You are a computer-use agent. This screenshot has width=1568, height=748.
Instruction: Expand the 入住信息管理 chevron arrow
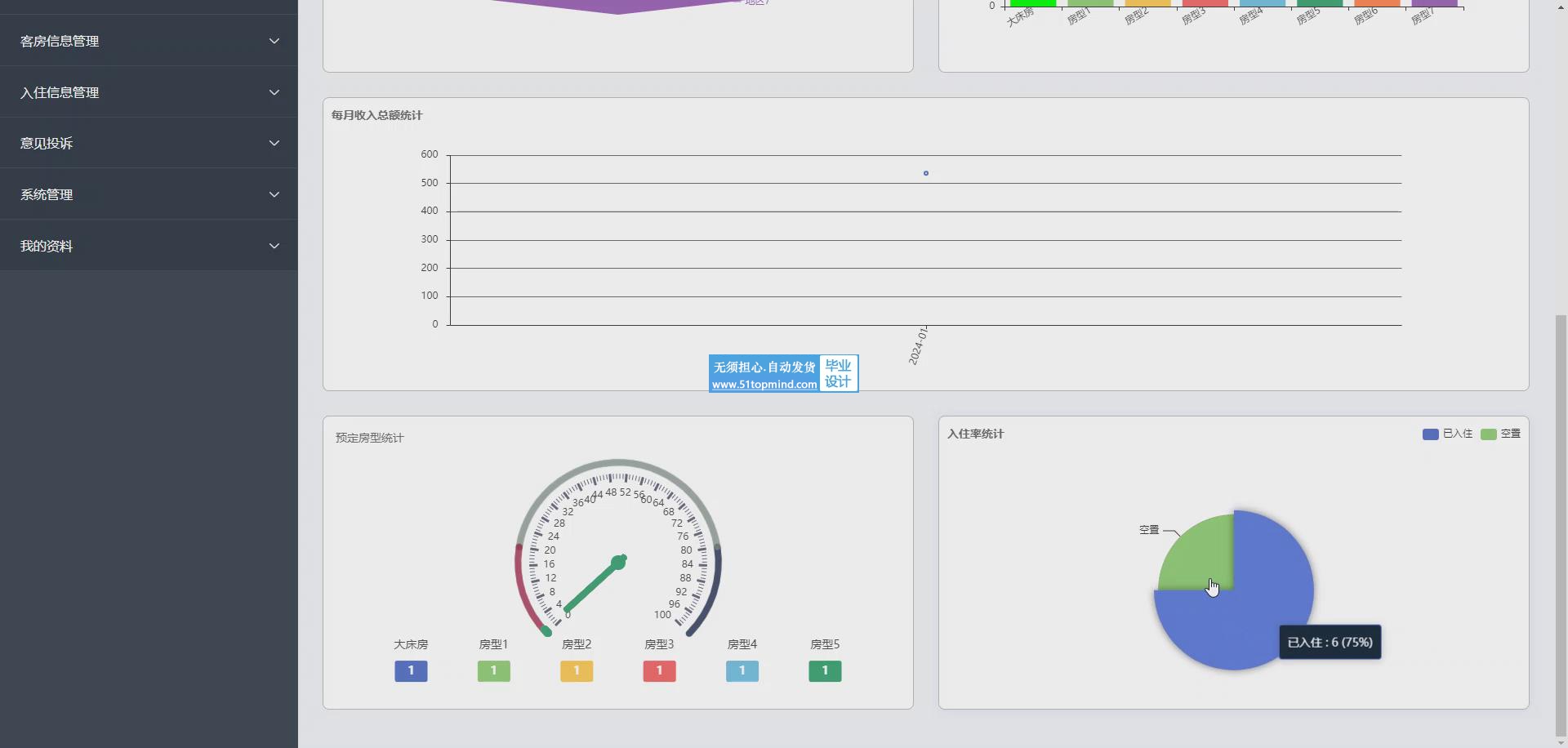pos(274,92)
